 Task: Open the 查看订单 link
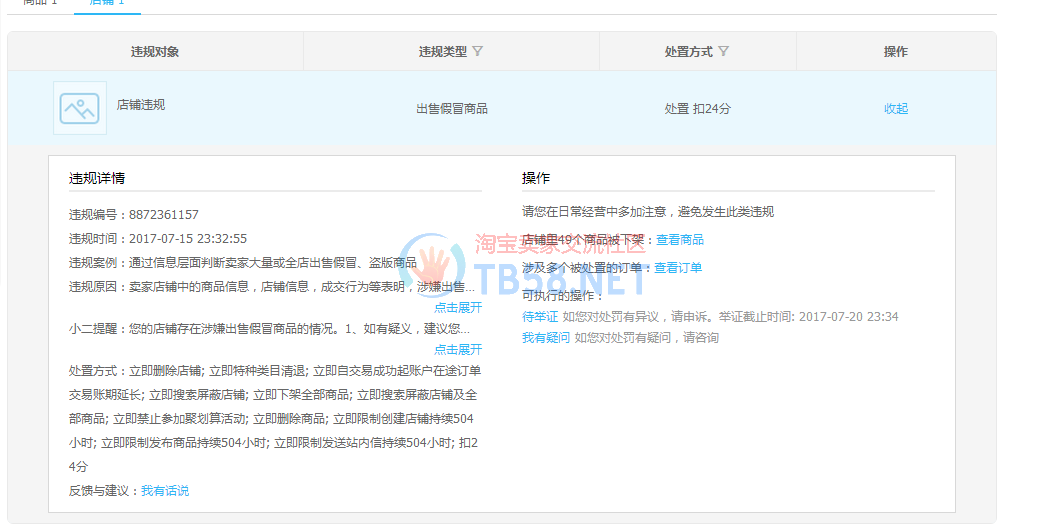point(678,268)
